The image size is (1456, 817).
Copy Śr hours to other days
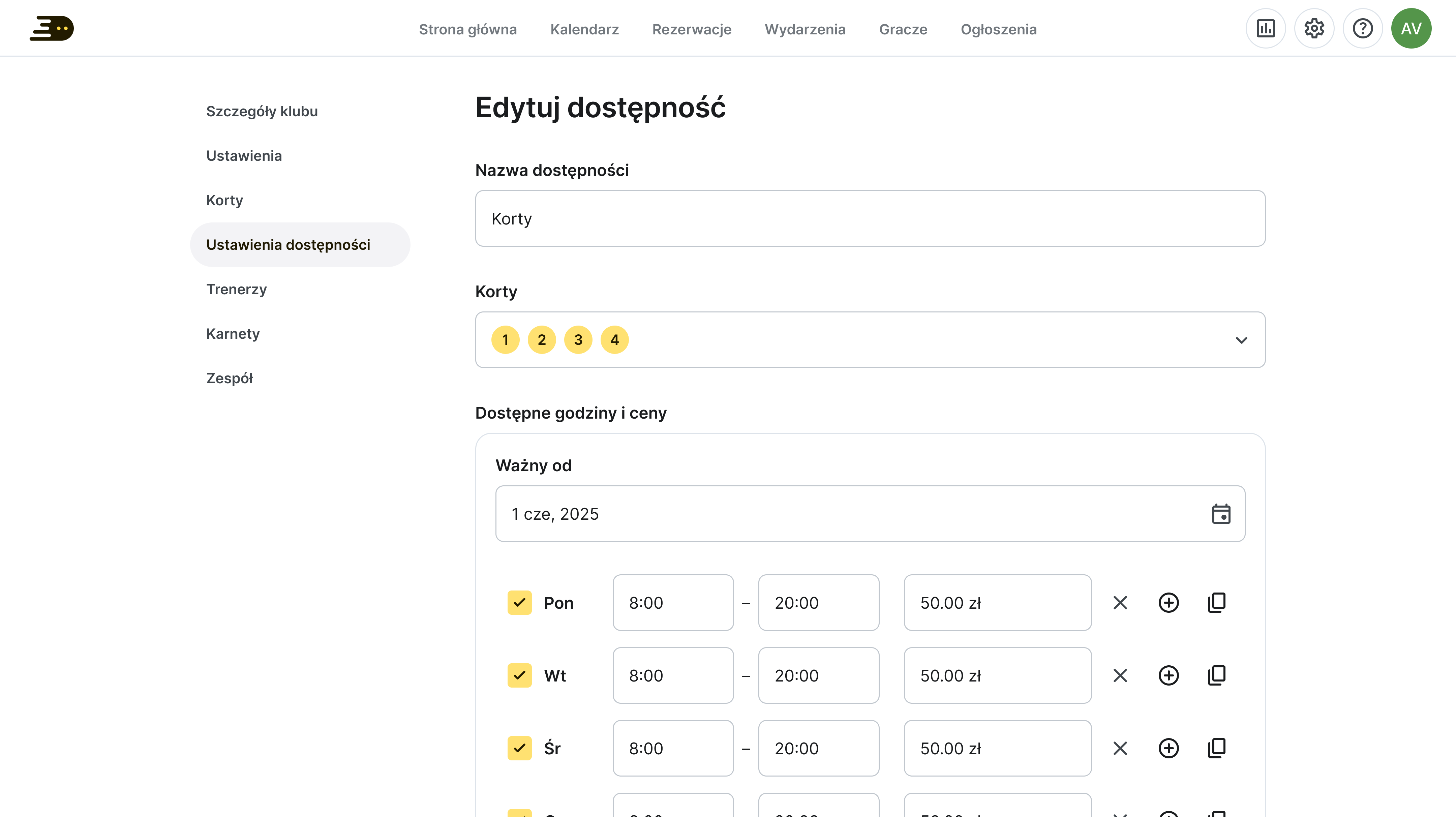point(1217,748)
